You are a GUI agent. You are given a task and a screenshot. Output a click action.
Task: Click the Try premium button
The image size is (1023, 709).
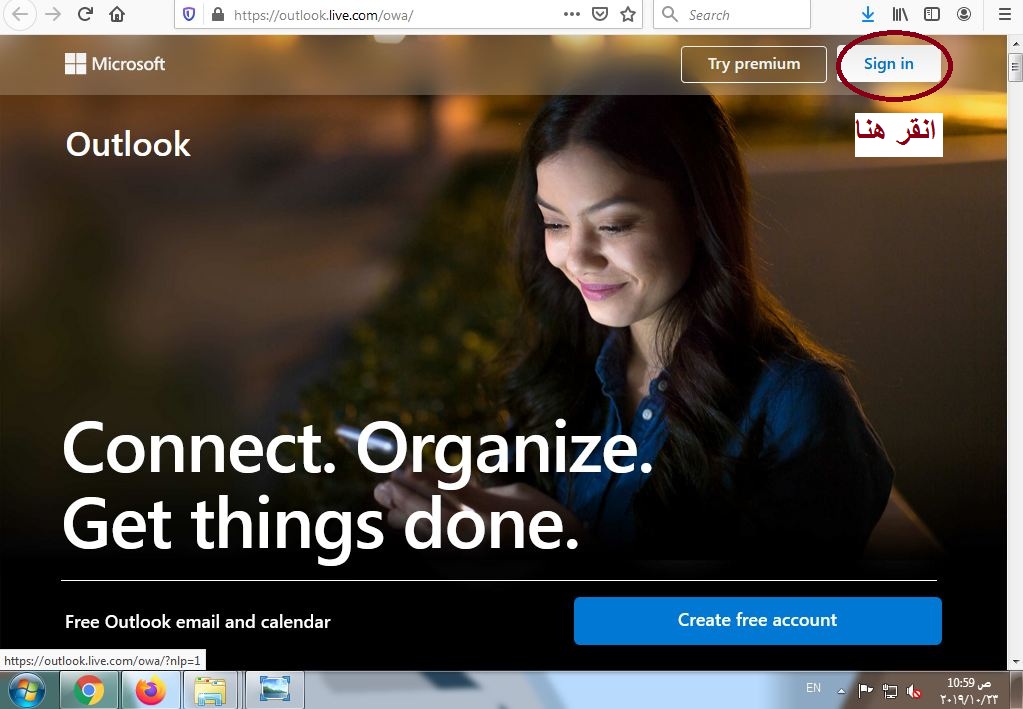(x=753, y=64)
